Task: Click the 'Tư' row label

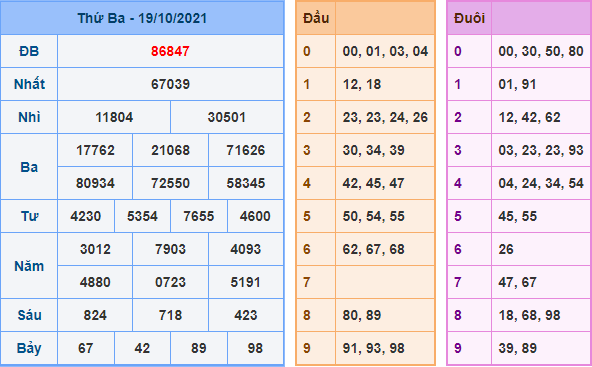Action: [29, 216]
